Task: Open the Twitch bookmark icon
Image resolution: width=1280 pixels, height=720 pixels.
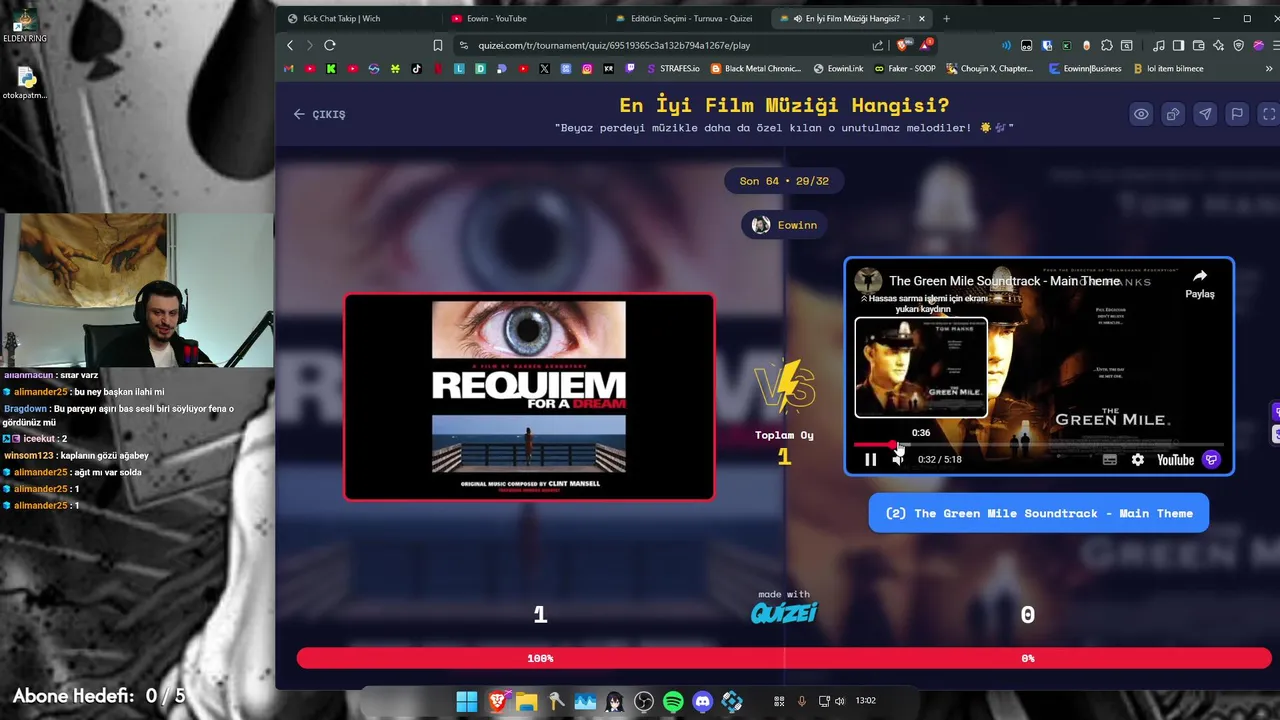Action: tap(630, 69)
